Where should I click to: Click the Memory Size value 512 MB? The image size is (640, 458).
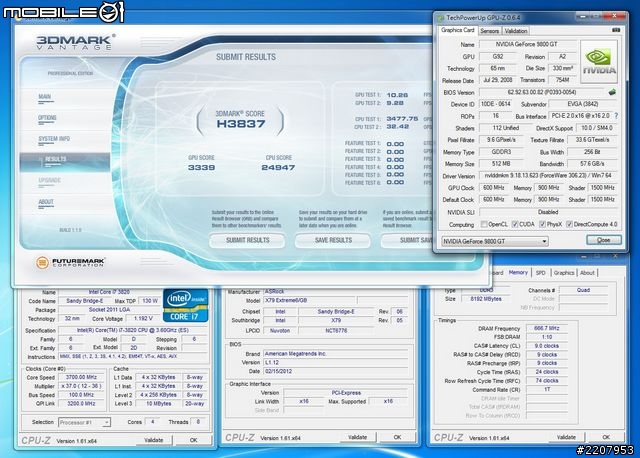[501, 164]
